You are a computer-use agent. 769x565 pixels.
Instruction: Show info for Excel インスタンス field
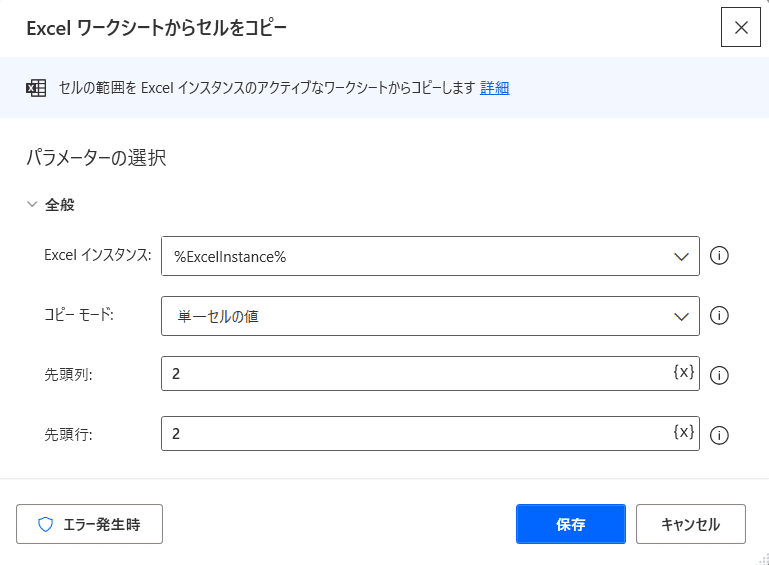(719, 256)
